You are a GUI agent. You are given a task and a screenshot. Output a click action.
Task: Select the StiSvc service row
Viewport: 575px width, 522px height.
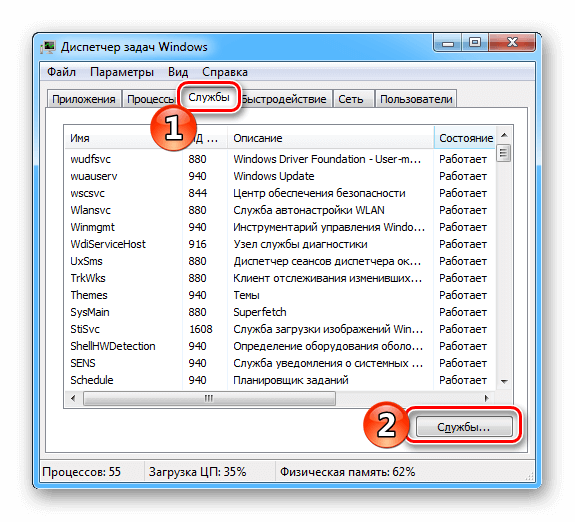click(281, 329)
